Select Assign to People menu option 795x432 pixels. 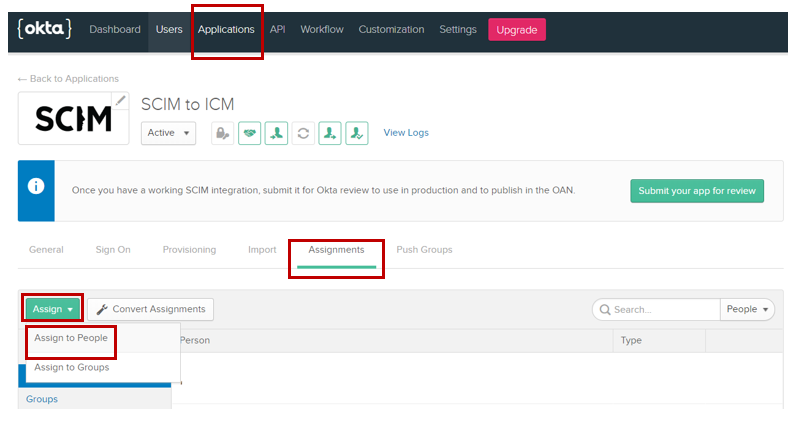(71, 338)
